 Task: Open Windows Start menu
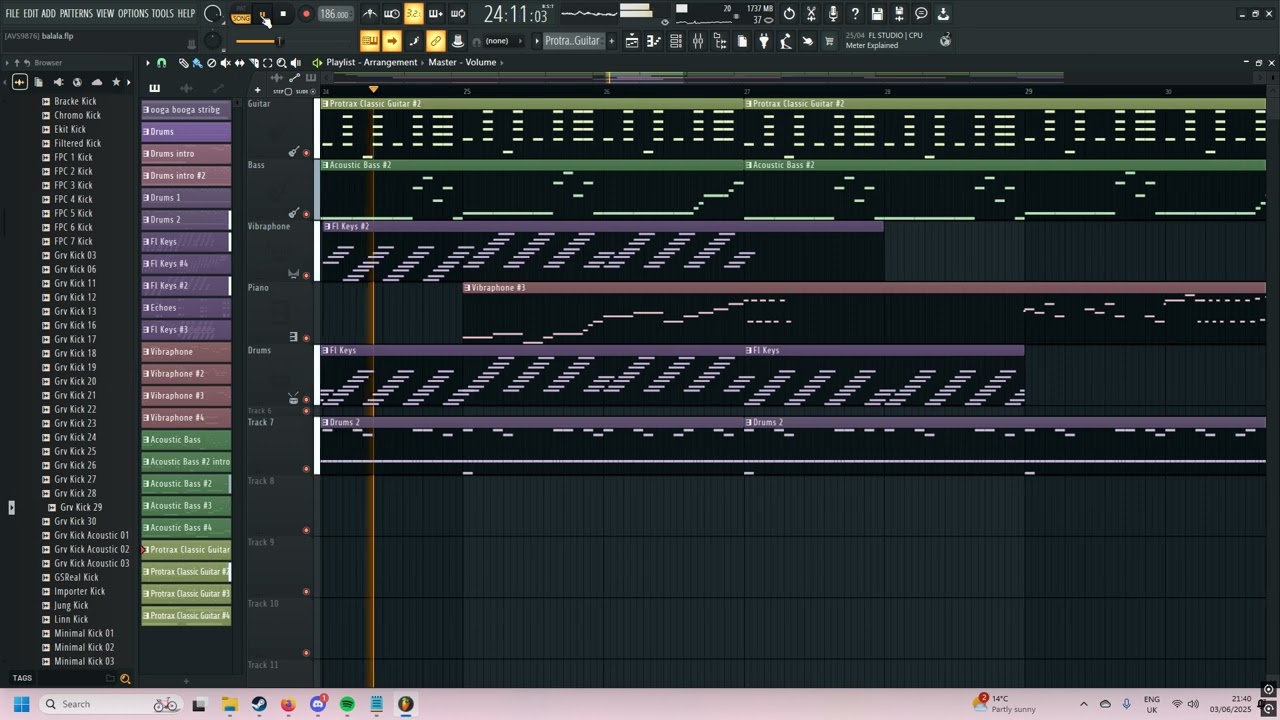[21, 704]
